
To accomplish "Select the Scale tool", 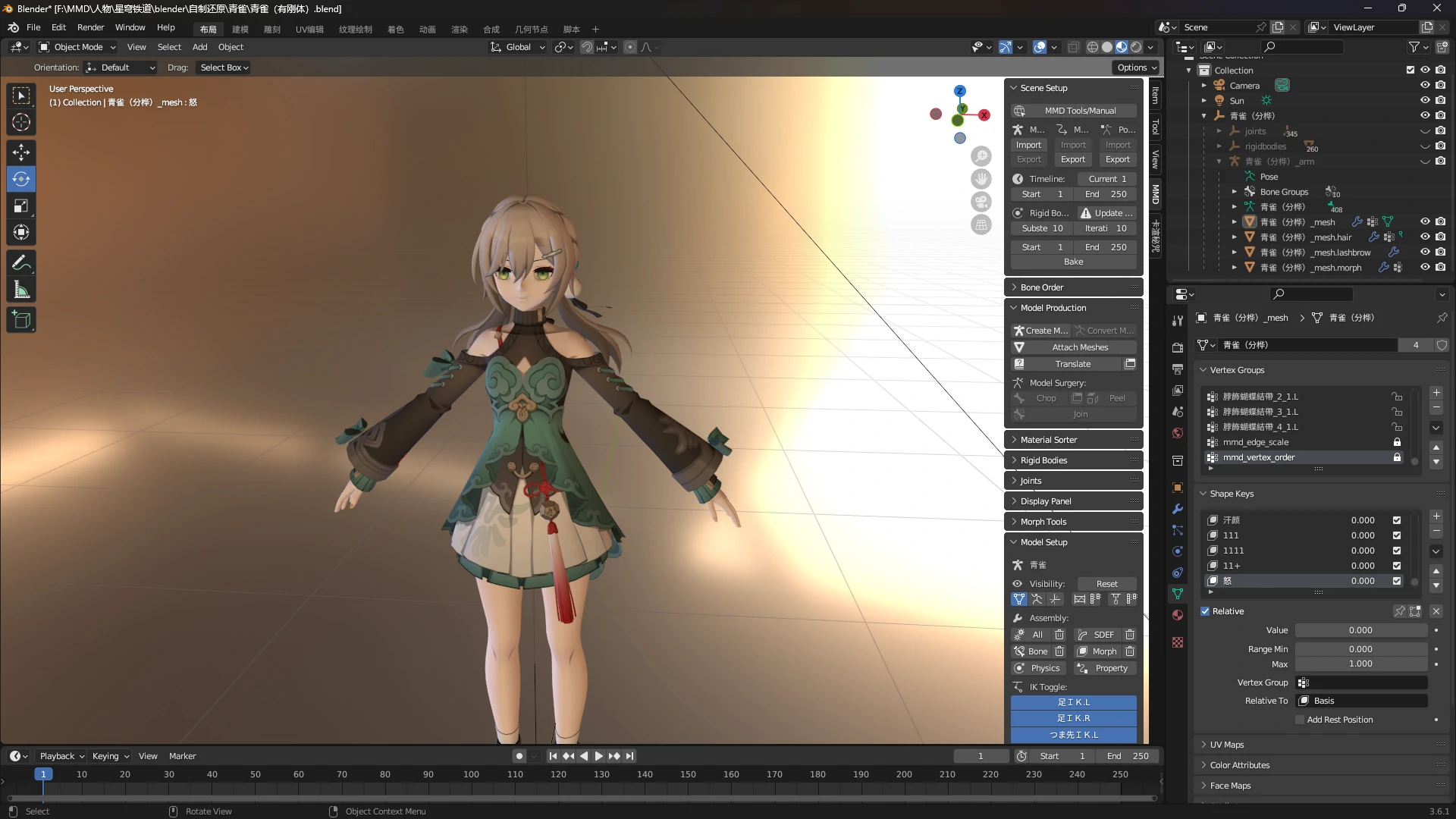I will pyautogui.click(x=21, y=206).
